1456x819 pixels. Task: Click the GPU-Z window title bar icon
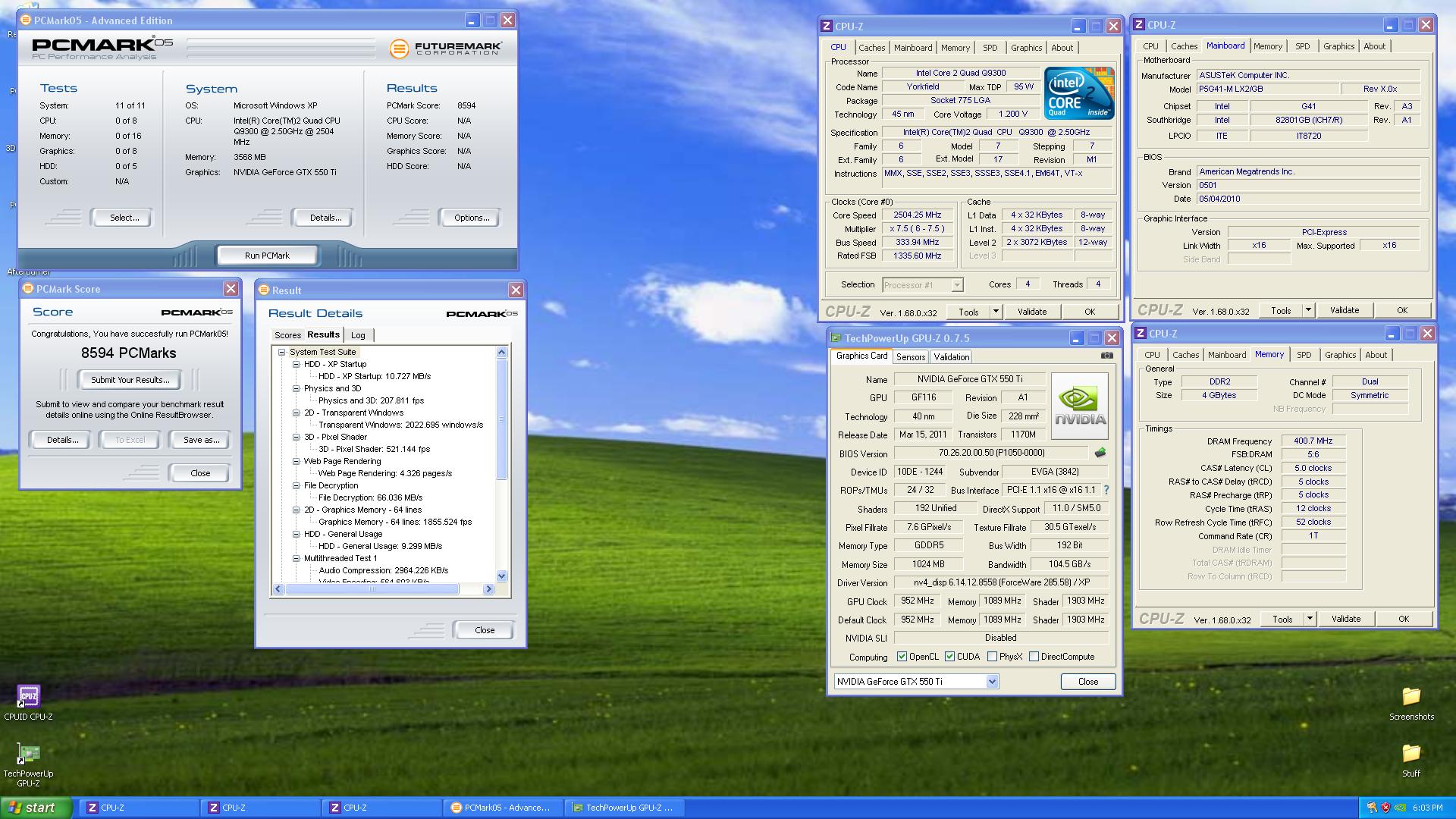[x=836, y=338]
